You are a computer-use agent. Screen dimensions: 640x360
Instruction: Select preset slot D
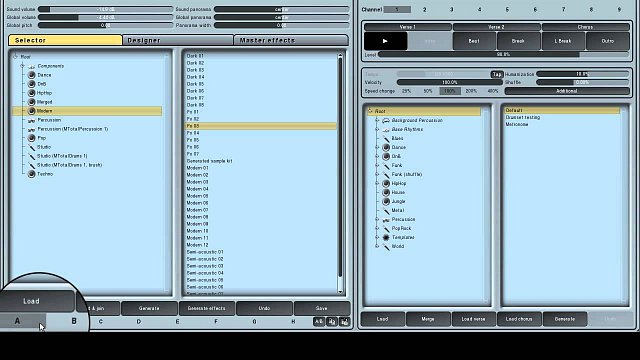pos(139,322)
